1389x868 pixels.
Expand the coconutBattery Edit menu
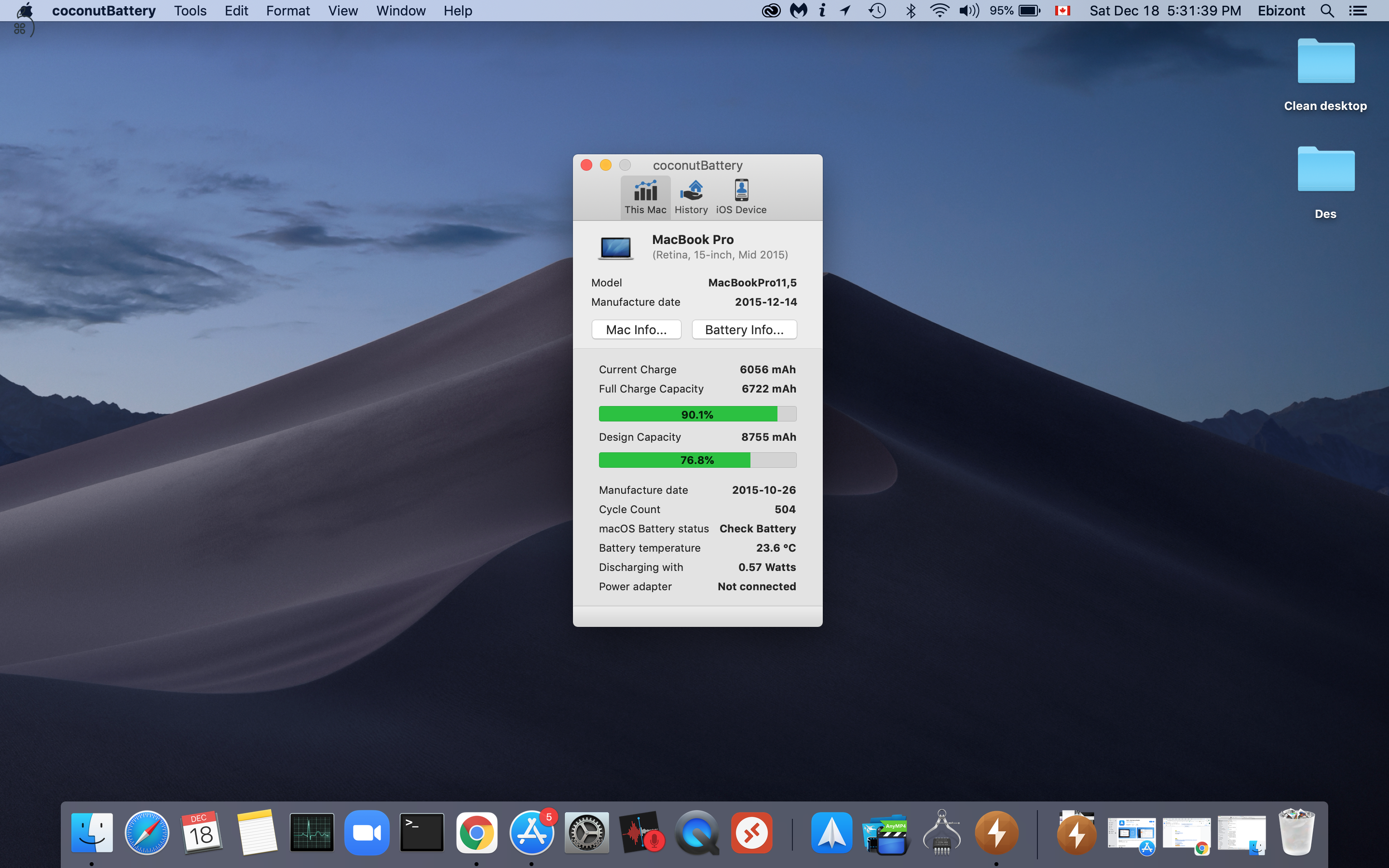(x=237, y=11)
